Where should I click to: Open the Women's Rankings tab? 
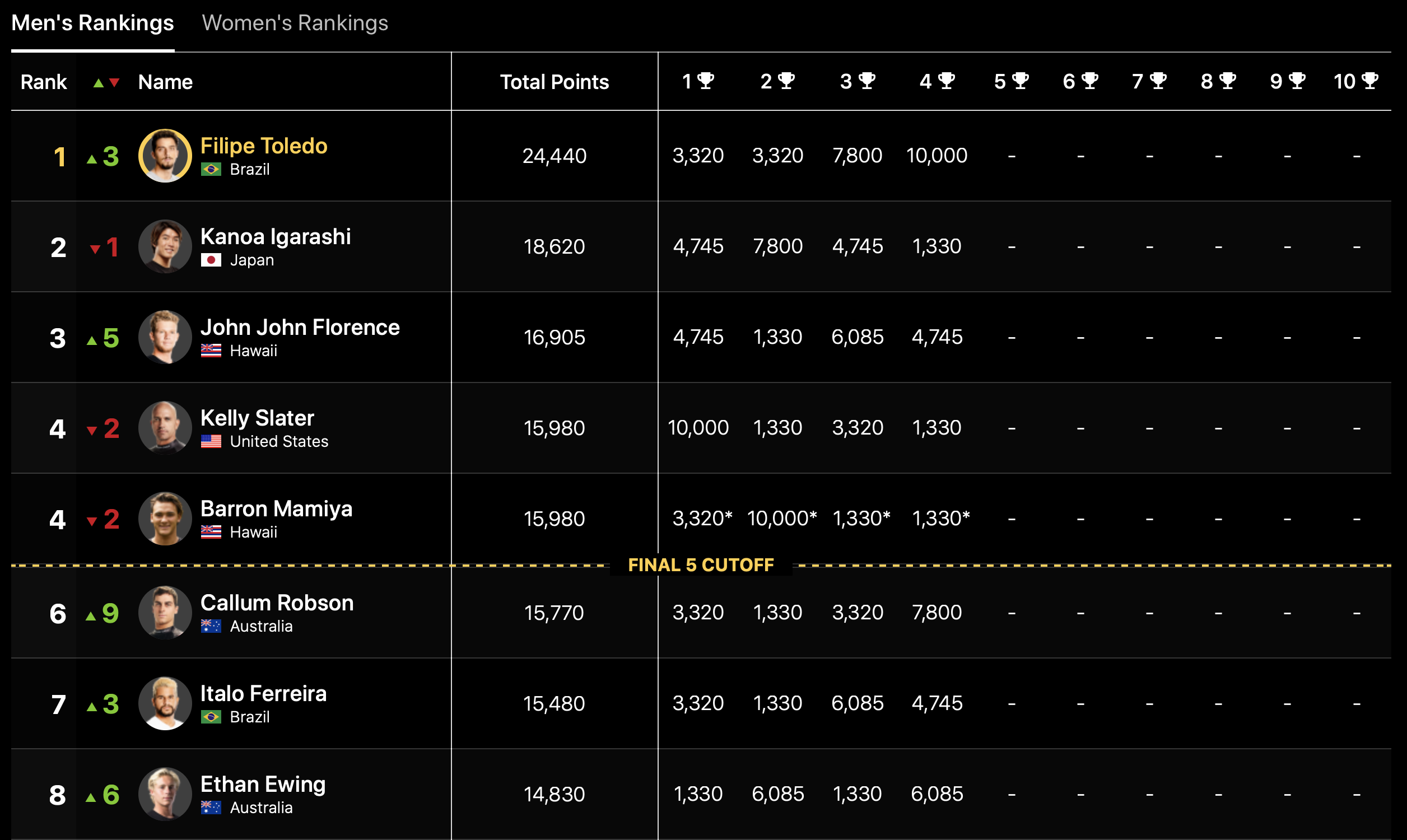click(x=295, y=23)
